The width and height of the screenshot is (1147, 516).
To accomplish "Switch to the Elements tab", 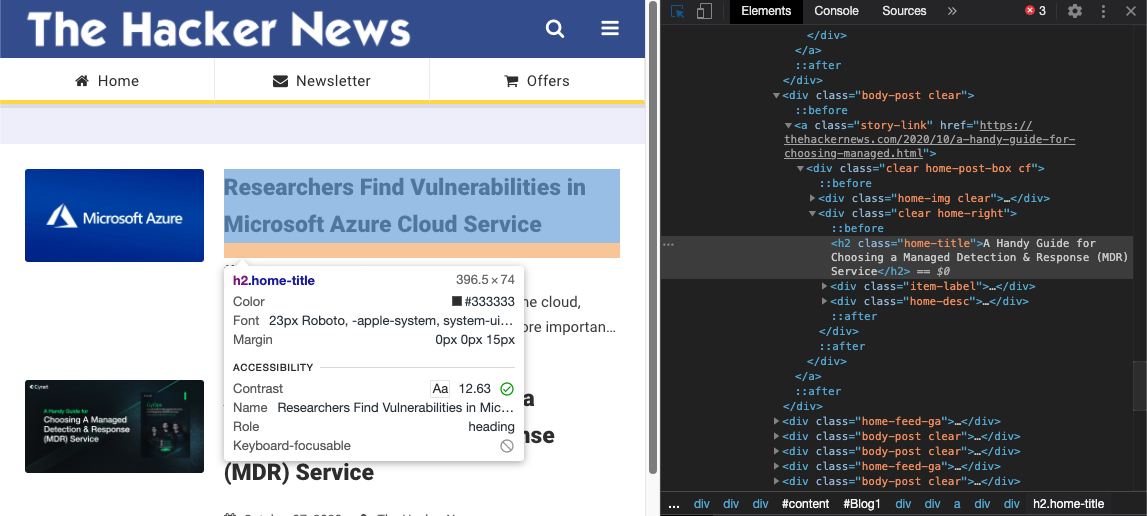I will [x=766, y=11].
